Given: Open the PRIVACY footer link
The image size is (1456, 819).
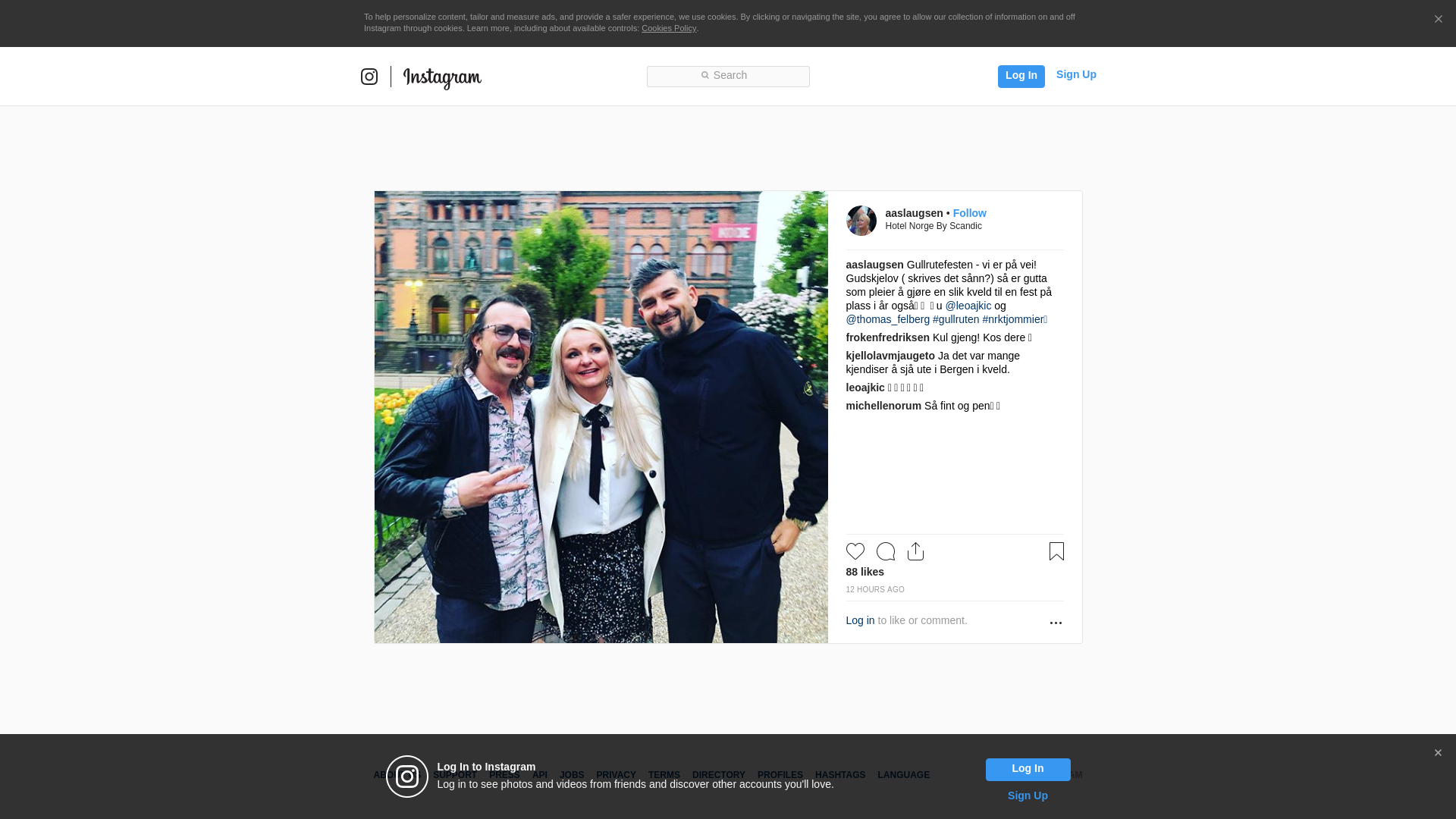Looking at the screenshot, I should point(616,775).
